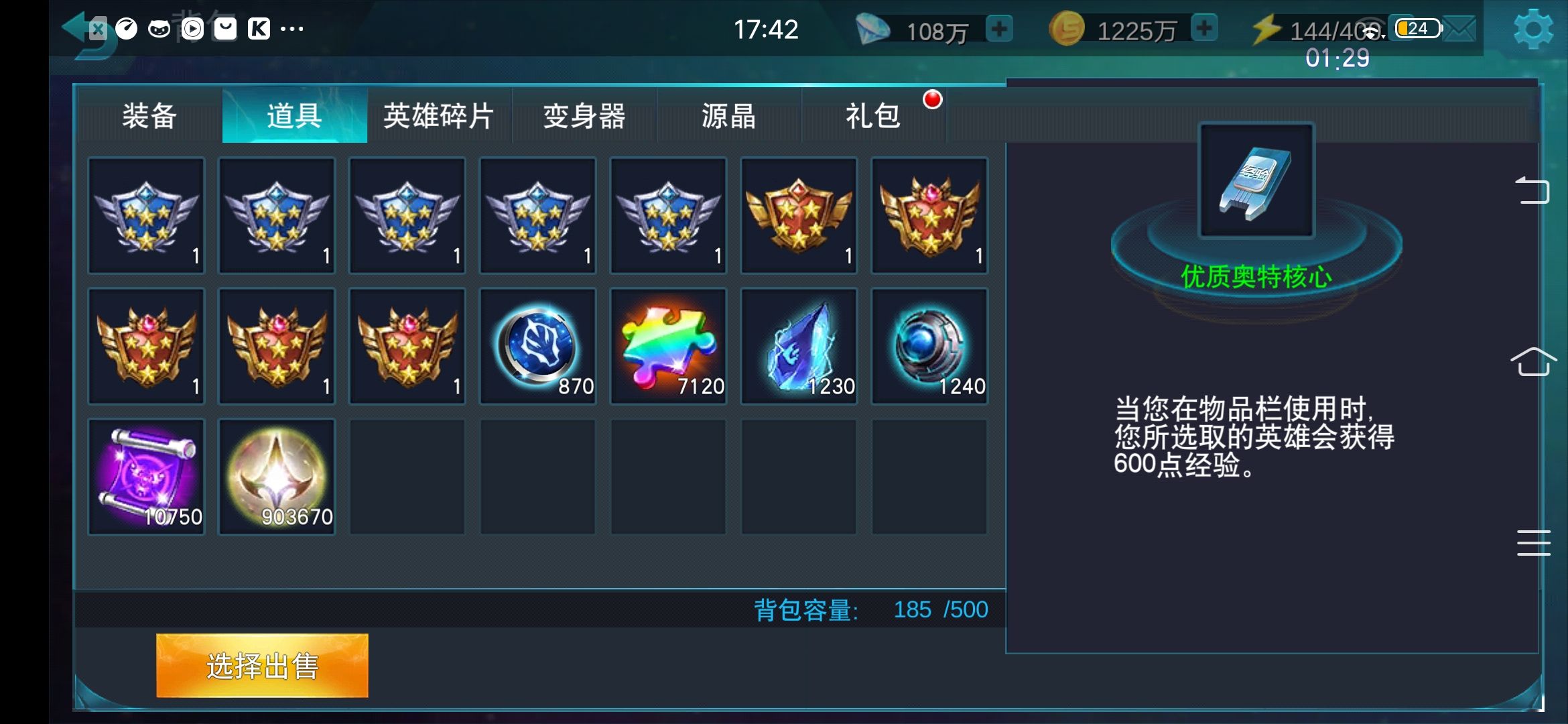Switch to the 英雄碎片 tab
Screen dimensions: 1568x724
click(439, 115)
